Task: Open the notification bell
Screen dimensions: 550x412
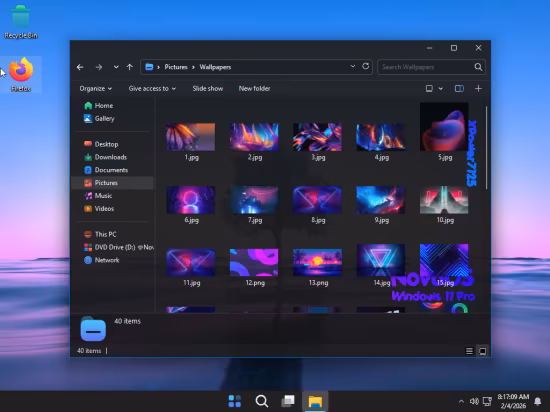Action: pos(537,401)
